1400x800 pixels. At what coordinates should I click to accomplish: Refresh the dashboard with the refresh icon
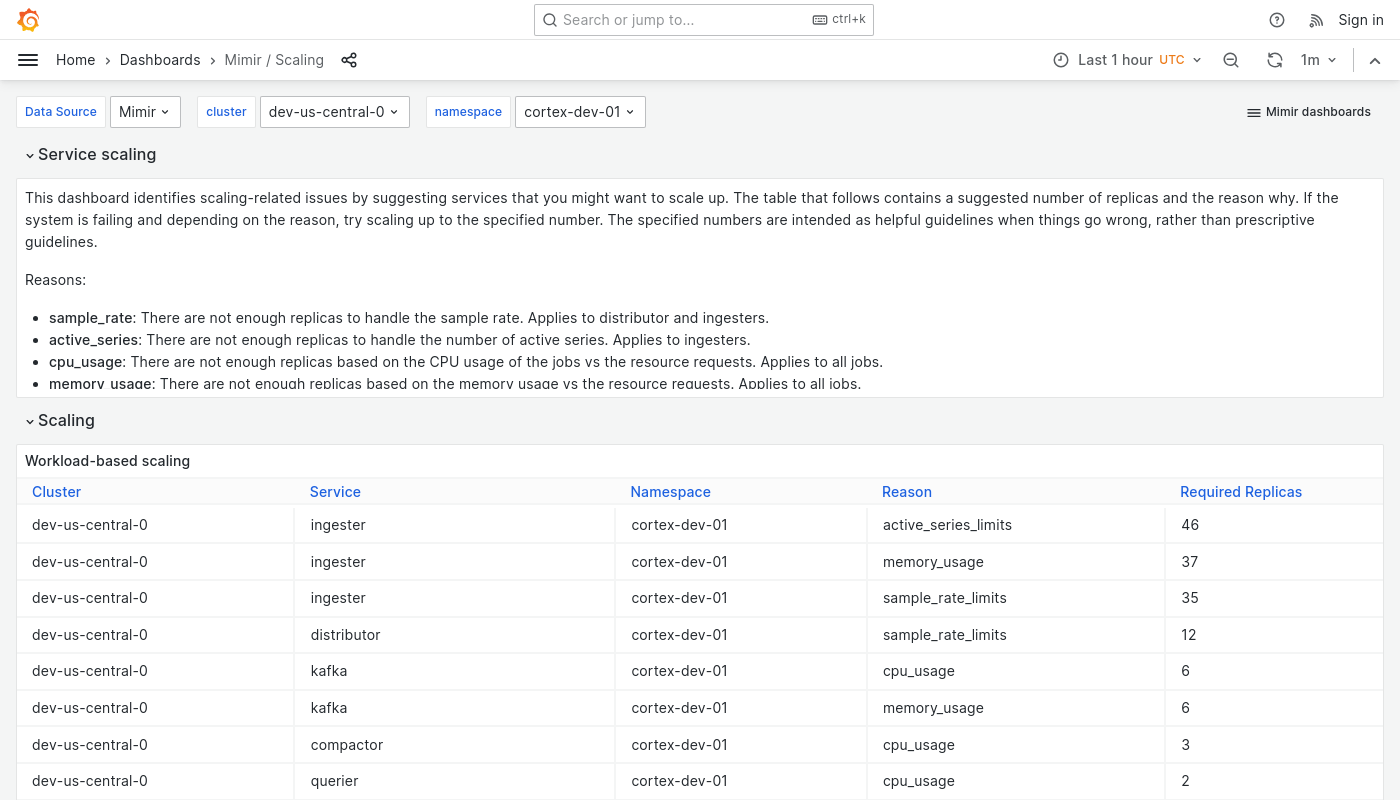[1275, 60]
